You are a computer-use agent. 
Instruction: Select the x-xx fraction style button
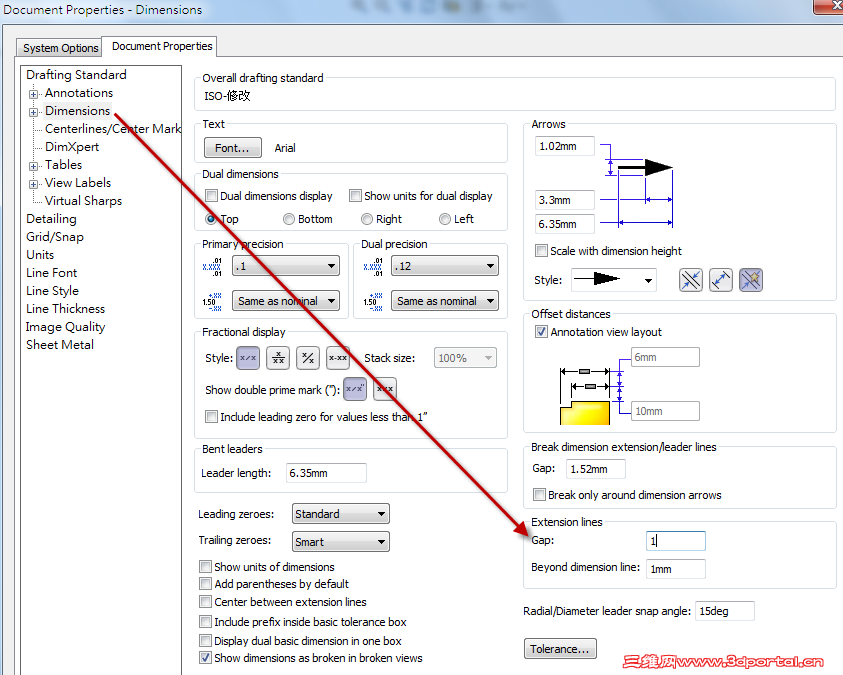[x=338, y=358]
